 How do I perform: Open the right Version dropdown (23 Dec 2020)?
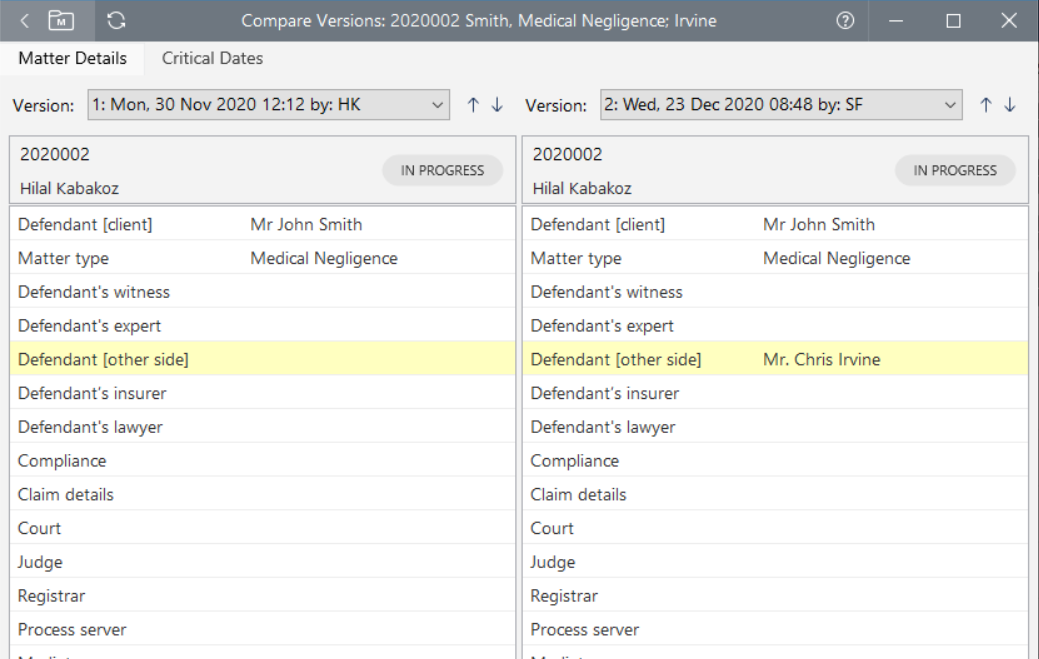pos(781,105)
